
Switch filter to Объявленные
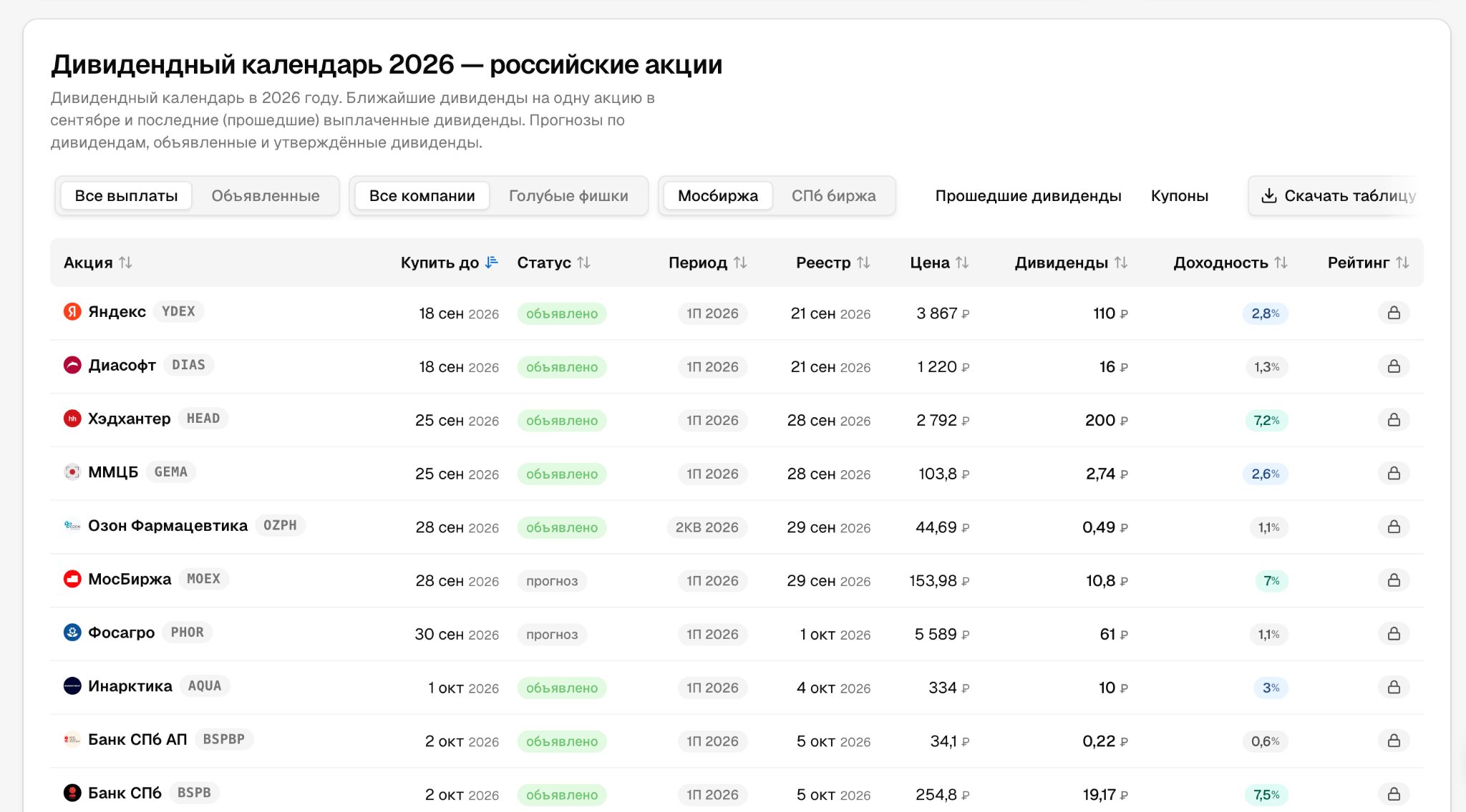coord(266,195)
